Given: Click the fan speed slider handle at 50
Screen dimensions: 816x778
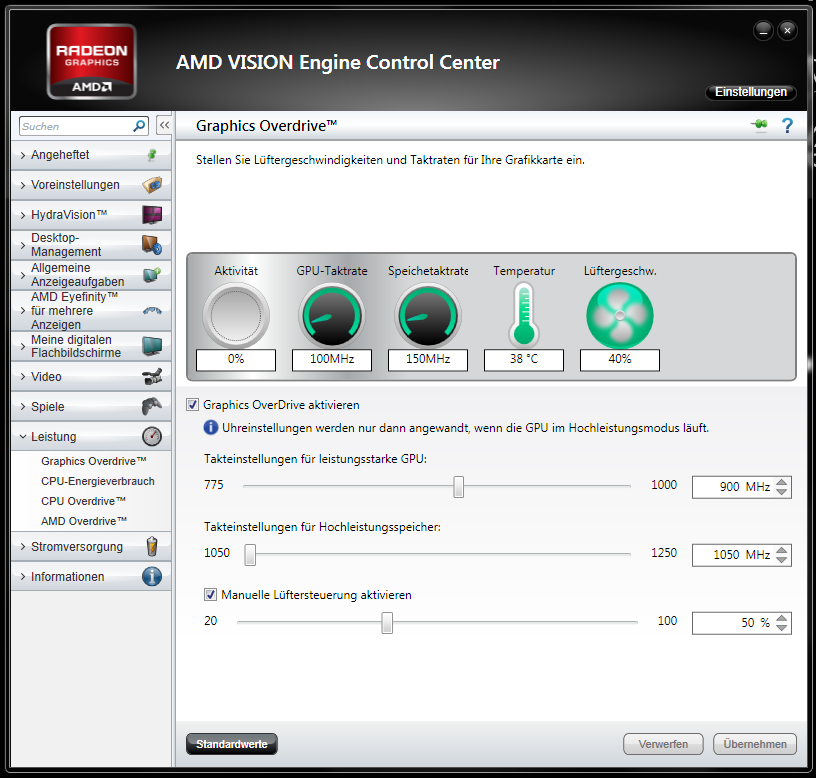Looking at the screenshot, I should [387, 622].
